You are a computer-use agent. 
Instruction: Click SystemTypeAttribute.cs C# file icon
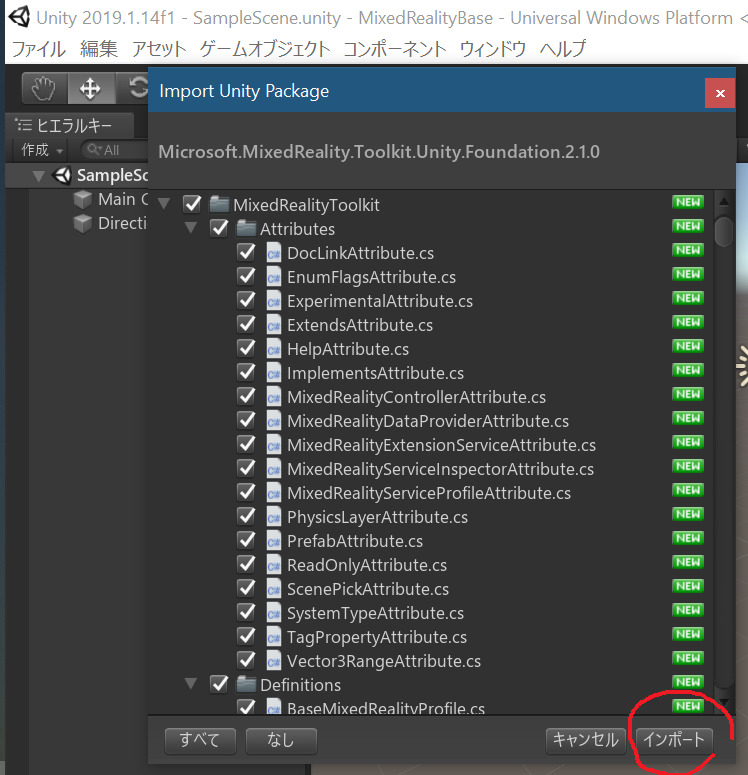273,613
